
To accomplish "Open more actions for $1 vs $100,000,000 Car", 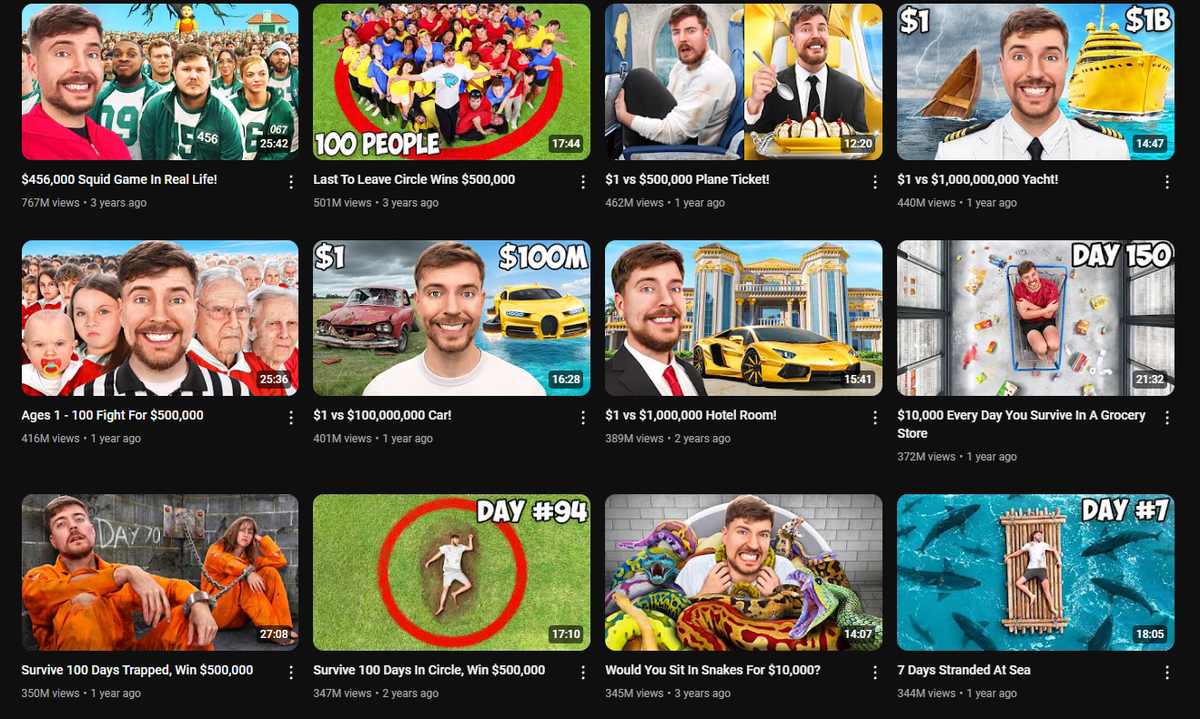I will (583, 417).
